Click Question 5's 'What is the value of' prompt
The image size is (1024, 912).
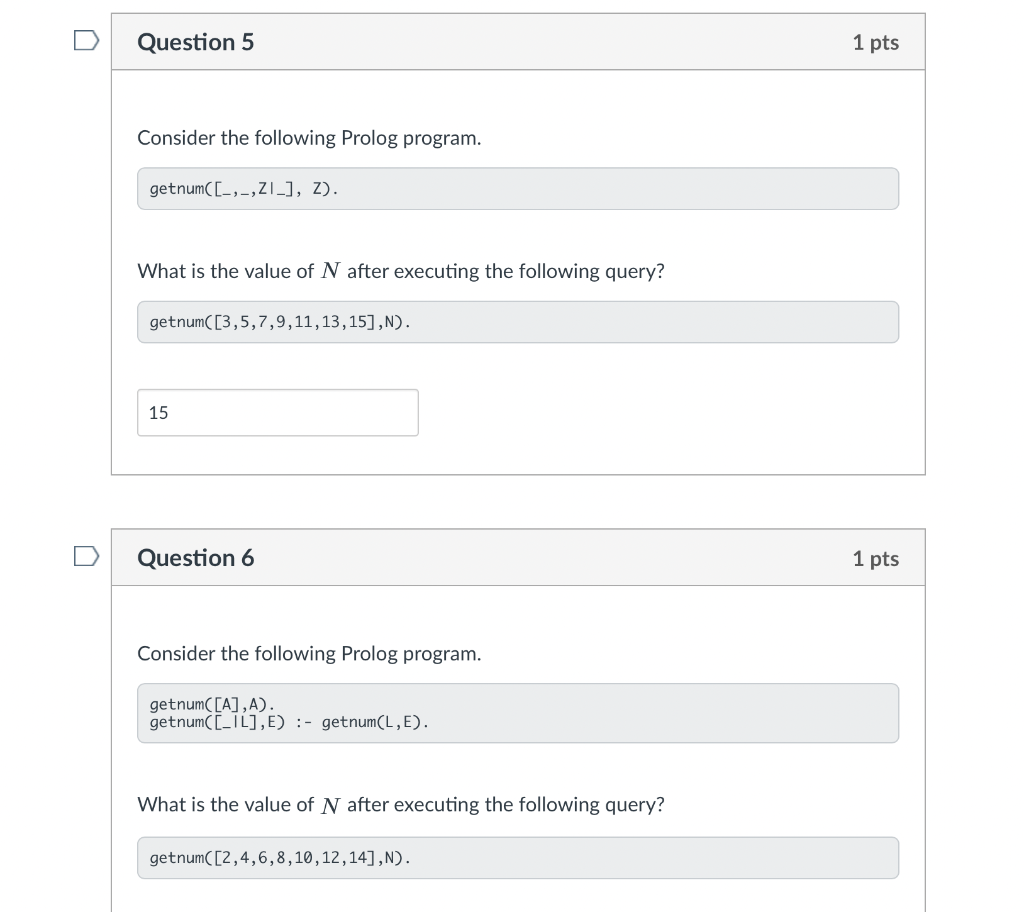[x=225, y=271]
